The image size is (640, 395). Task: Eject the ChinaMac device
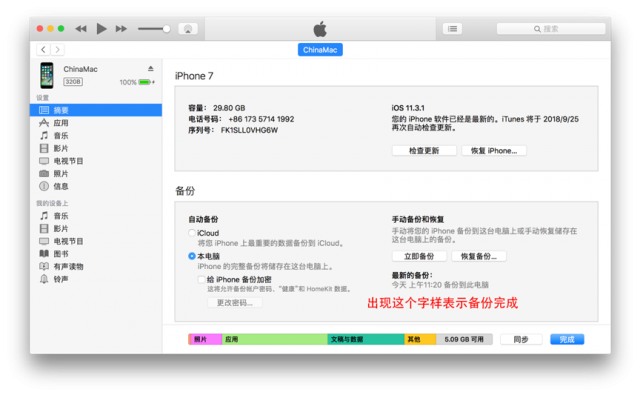151,69
